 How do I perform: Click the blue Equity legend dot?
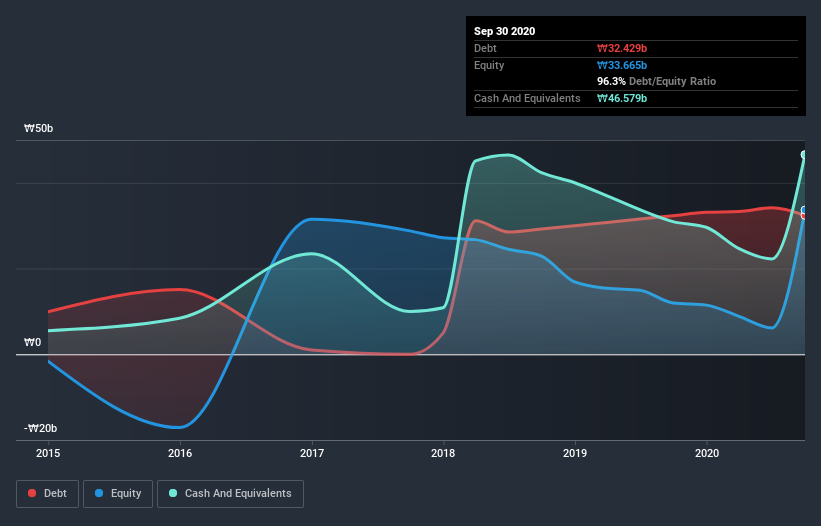click(x=99, y=493)
